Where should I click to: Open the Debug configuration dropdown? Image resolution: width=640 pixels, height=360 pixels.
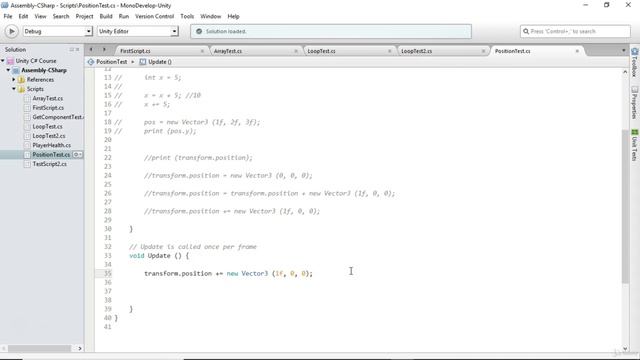58,31
